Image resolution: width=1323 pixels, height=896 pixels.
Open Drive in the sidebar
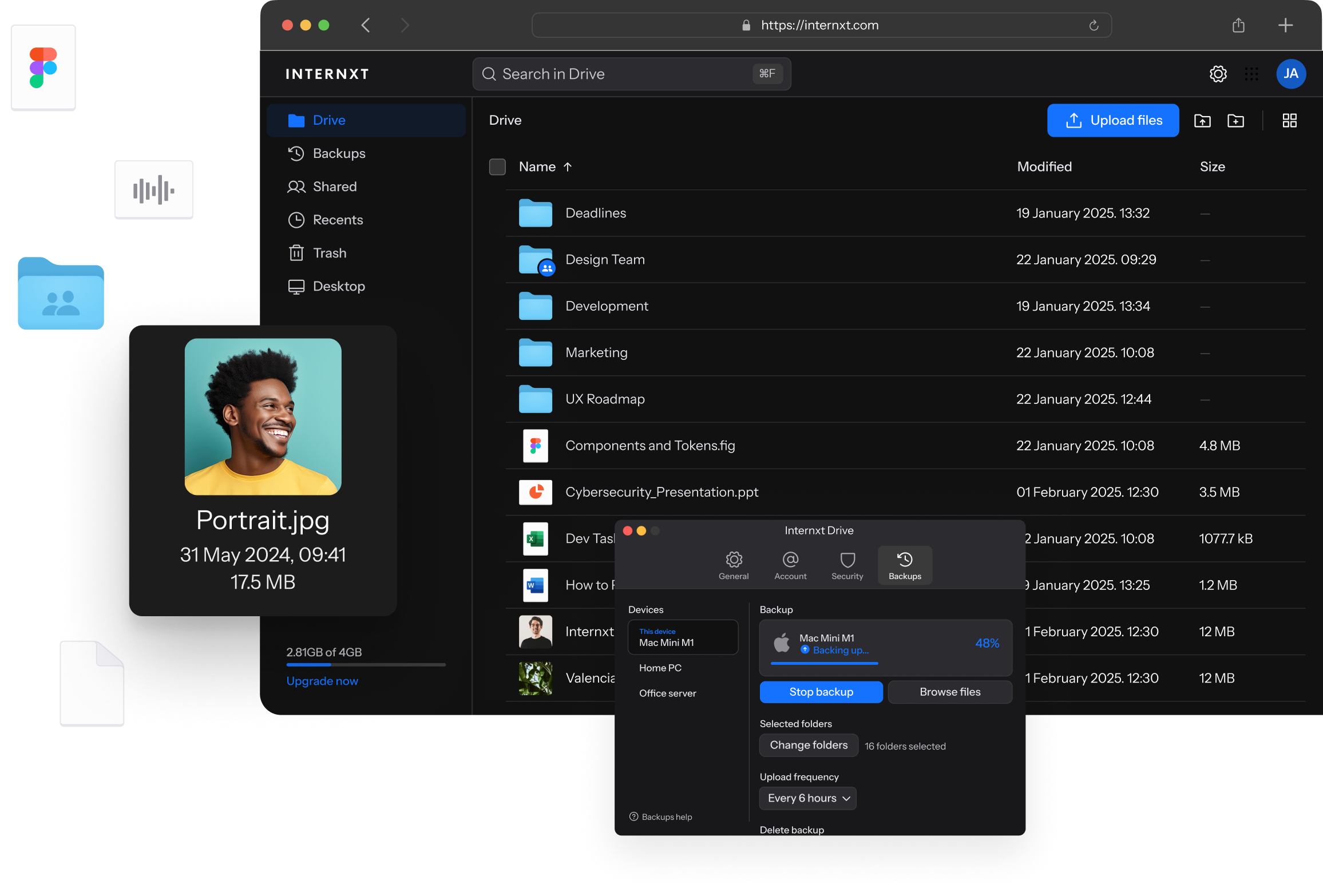pyautogui.click(x=366, y=120)
